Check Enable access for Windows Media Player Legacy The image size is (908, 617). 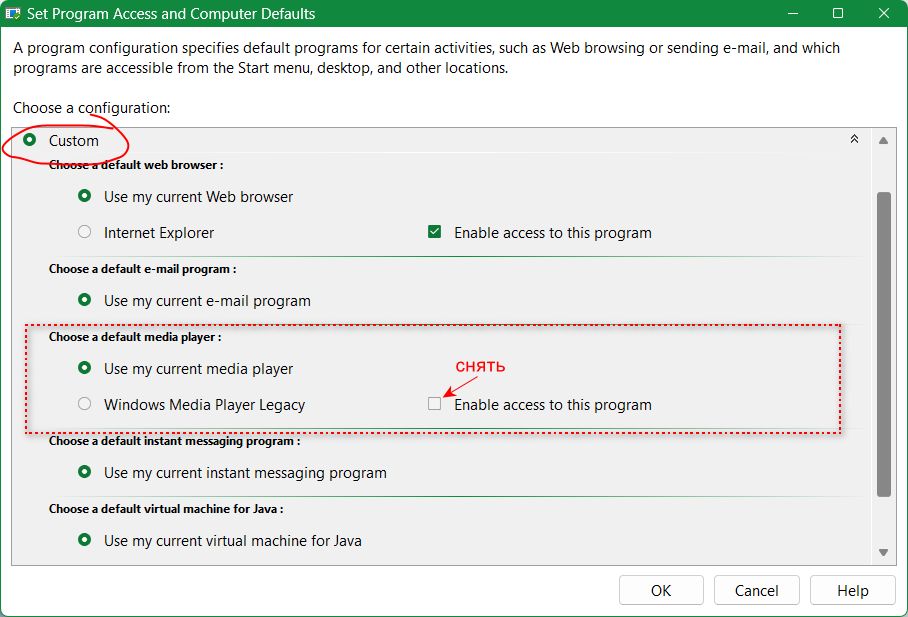coord(434,404)
